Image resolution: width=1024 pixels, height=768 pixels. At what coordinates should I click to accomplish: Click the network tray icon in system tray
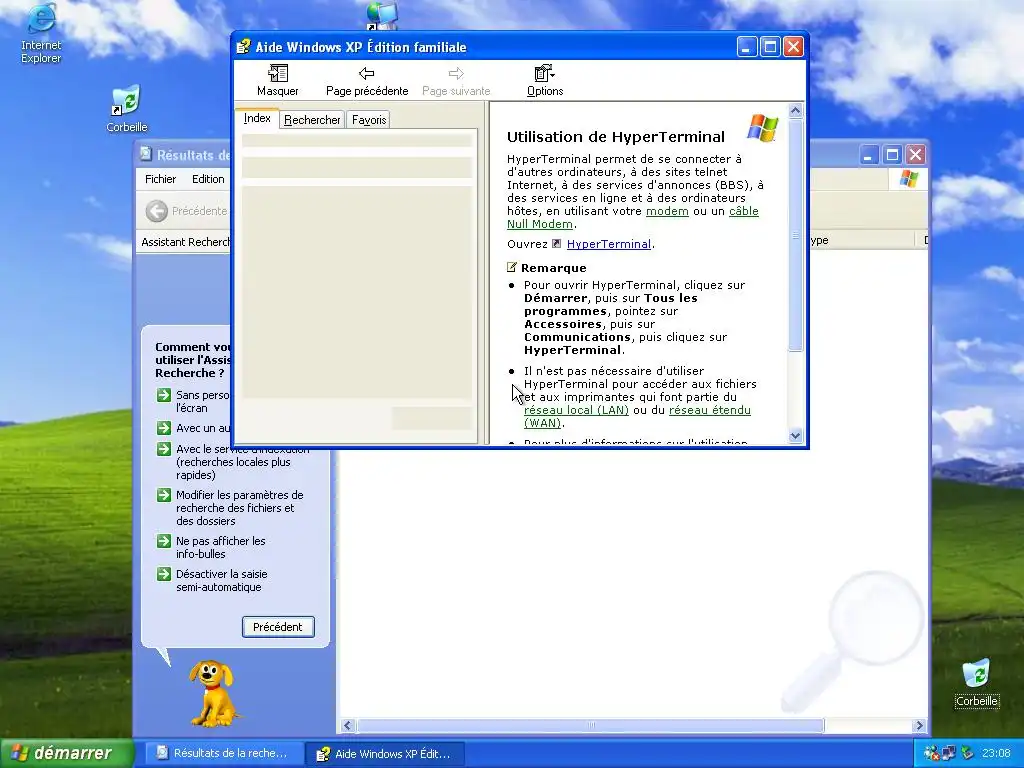coord(948,754)
